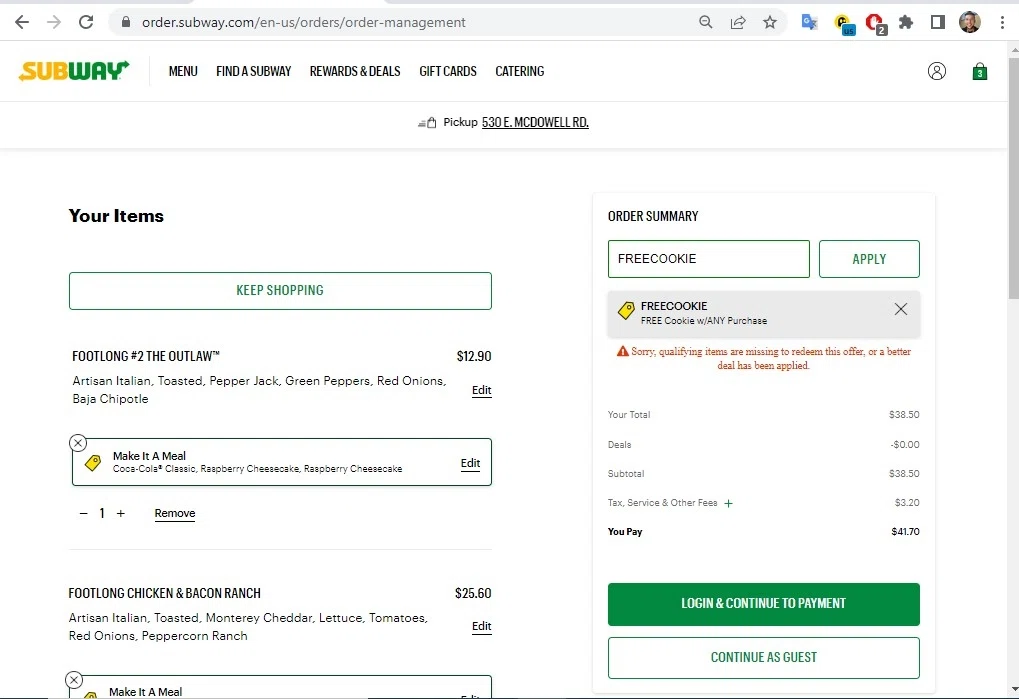Screen dimensions: 1019x699
Task: Open GIFT CARDS
Action: tap(448, 71)
